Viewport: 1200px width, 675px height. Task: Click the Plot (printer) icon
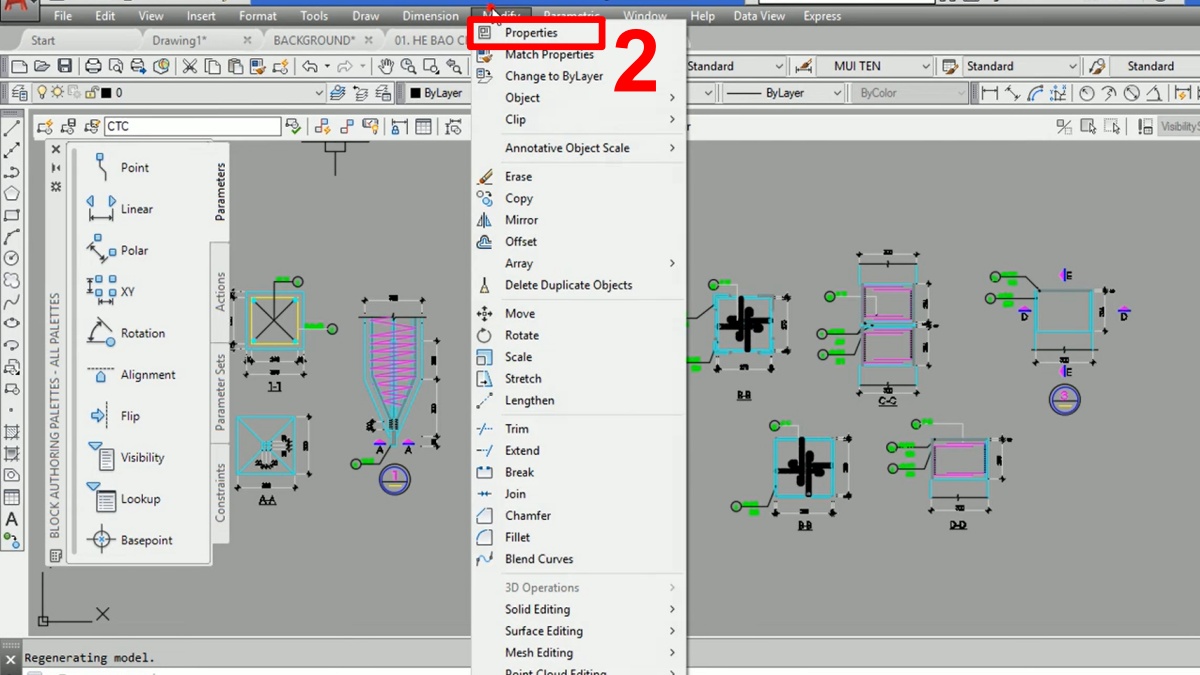point(93,66)
